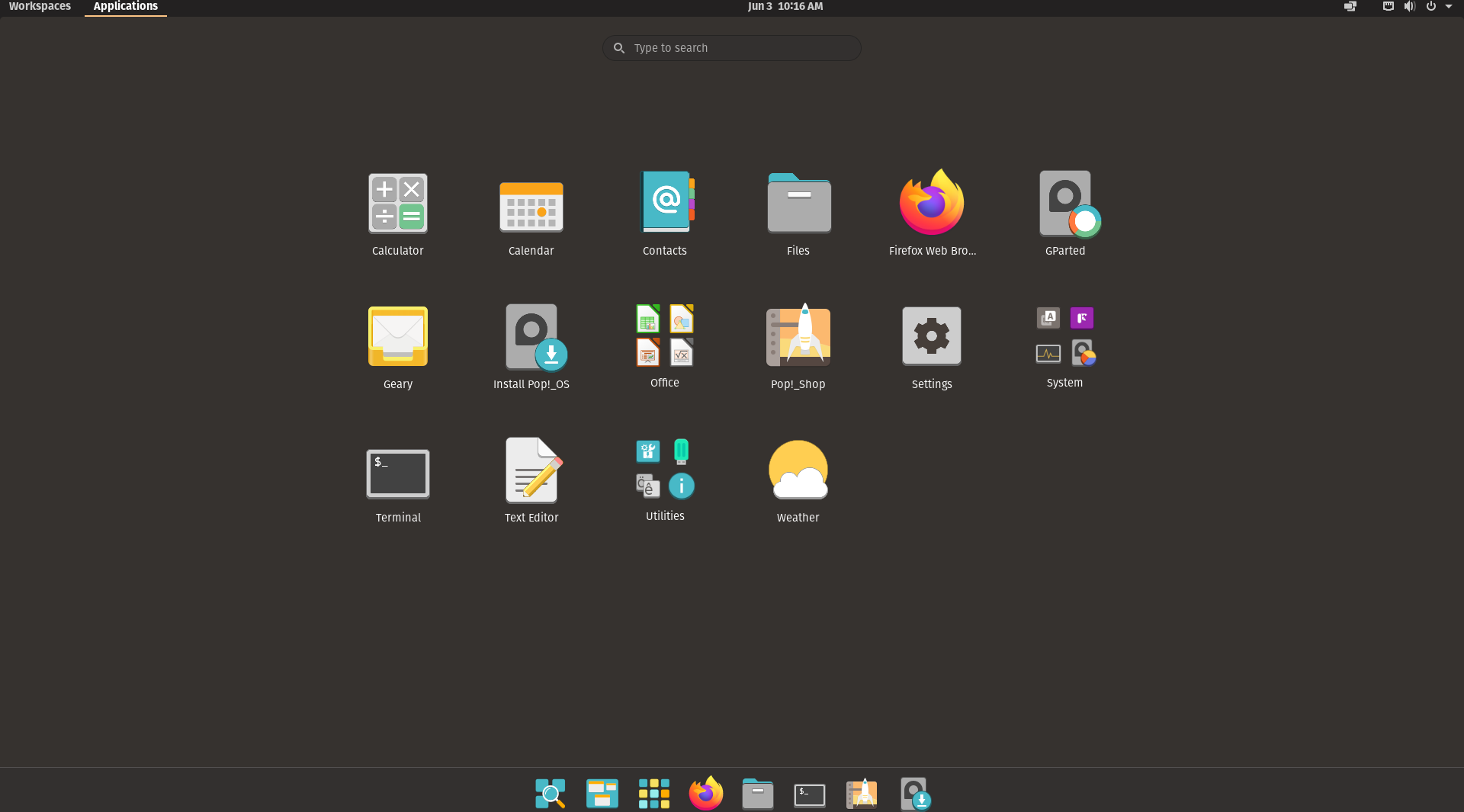Launch Firefox Web Browser from the grid

pyautogui.click(x=932, y=202)
